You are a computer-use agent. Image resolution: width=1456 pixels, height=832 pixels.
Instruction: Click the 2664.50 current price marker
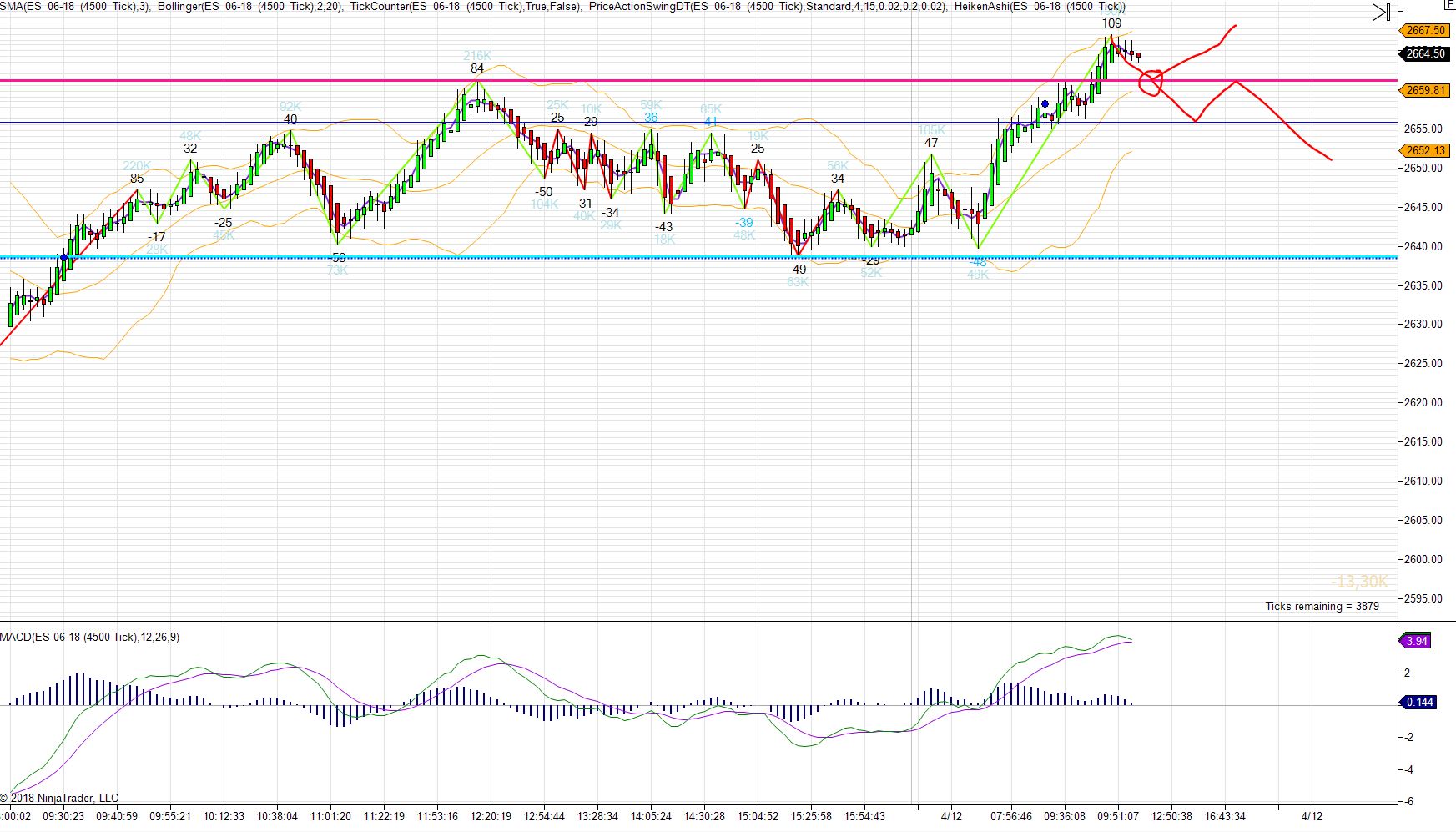pyautogui.click(x=1425, y=53)
